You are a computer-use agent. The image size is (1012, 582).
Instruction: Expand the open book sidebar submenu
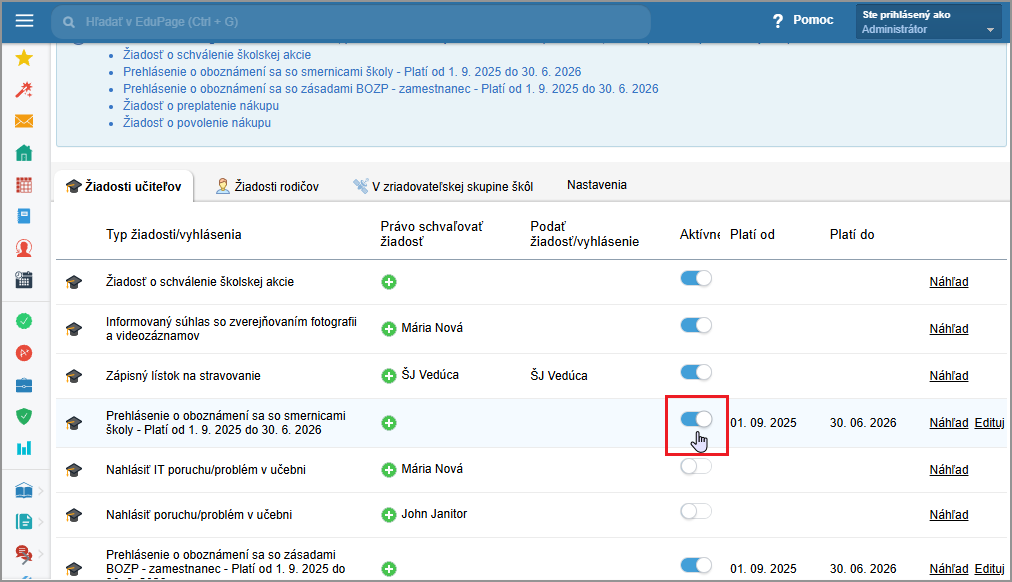click(x=40, y=491)
